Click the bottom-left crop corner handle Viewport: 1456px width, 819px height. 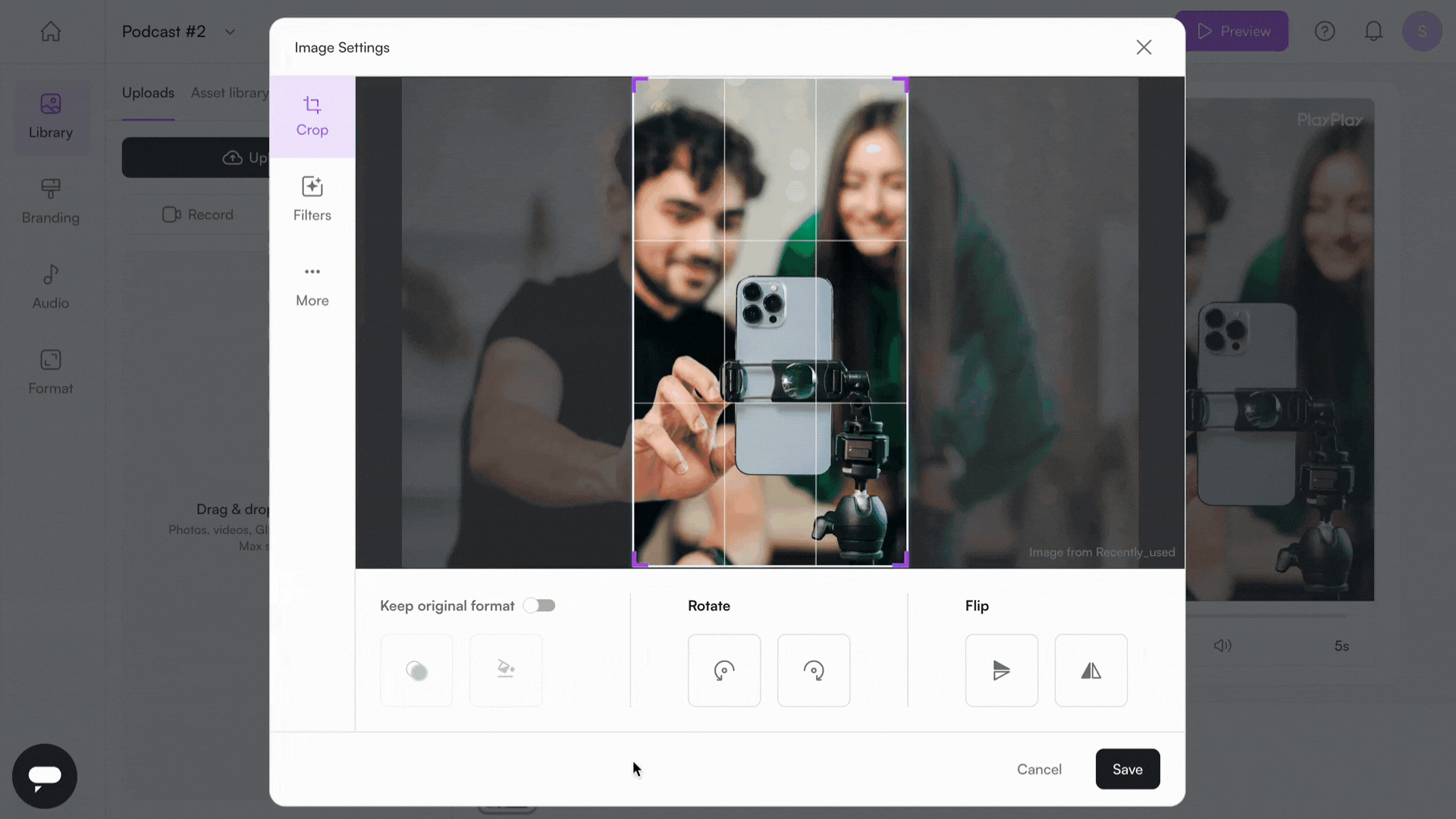coord(638,561)
